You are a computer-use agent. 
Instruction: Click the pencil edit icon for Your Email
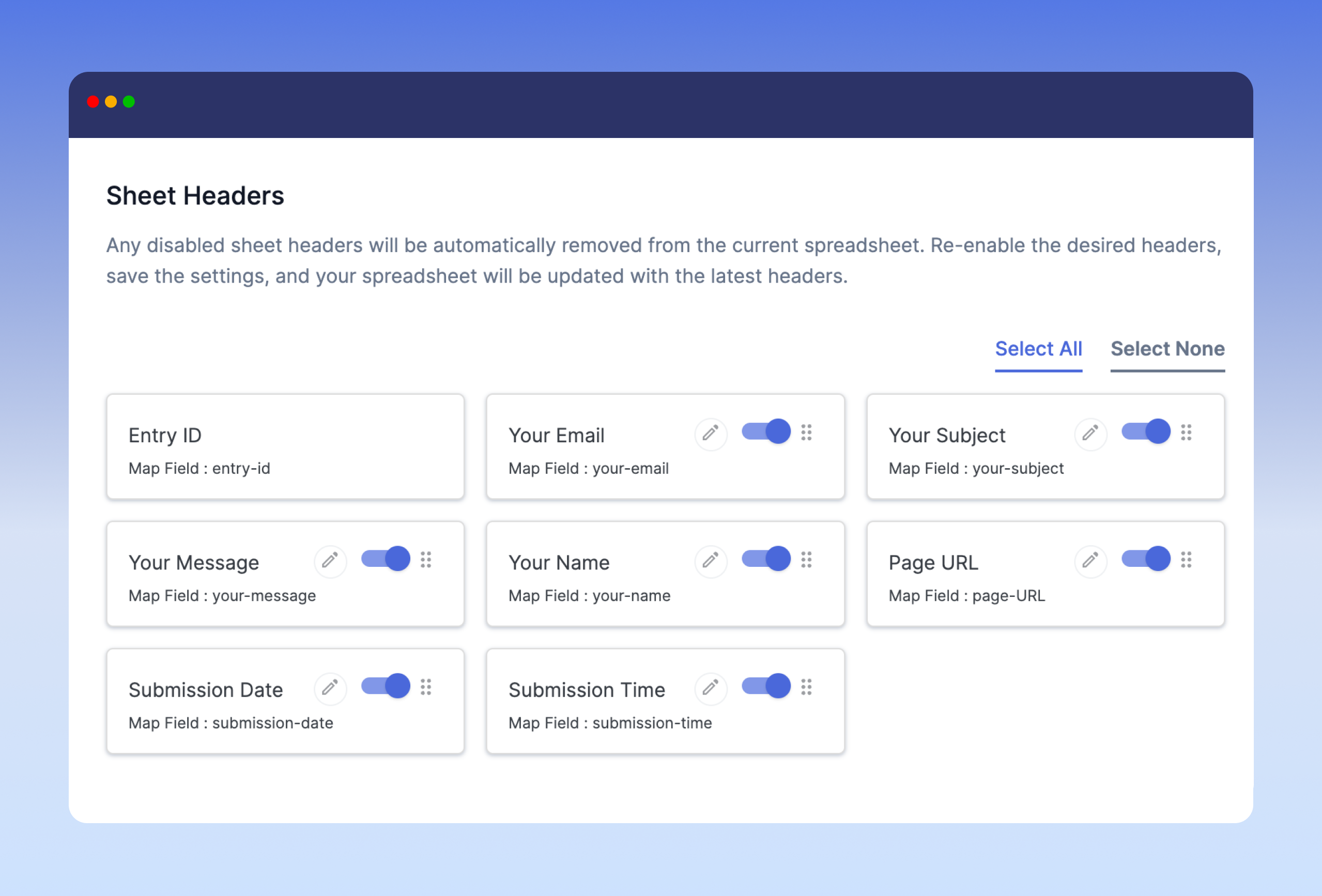tap(710, 434)
